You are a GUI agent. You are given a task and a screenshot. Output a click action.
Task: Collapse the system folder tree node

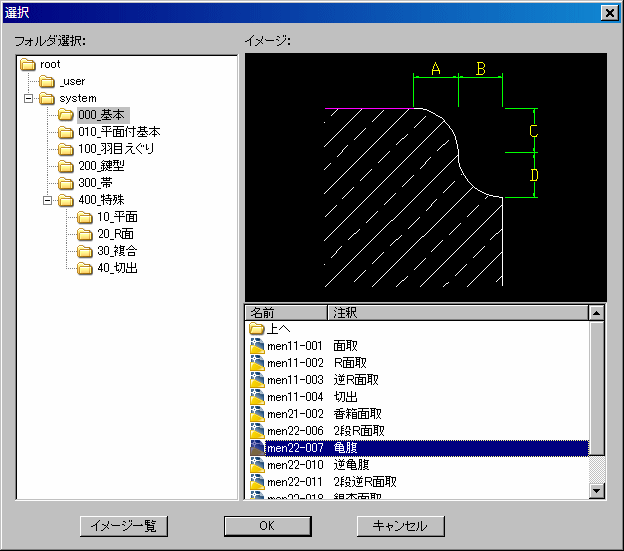pos(28,98)
